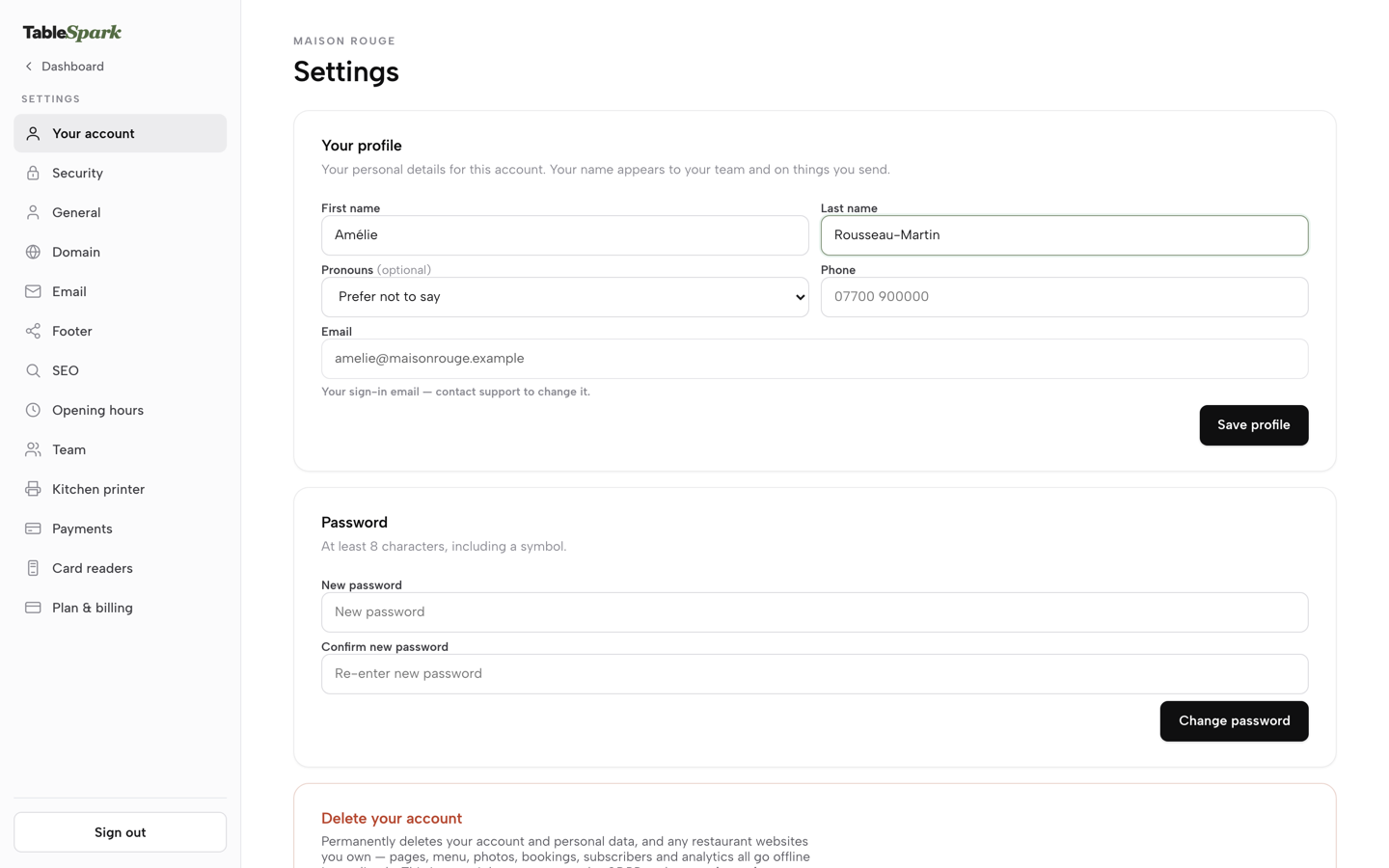Click the magnifier icon beside SEO
The image size is (1389, 868).
coord(33,371)
